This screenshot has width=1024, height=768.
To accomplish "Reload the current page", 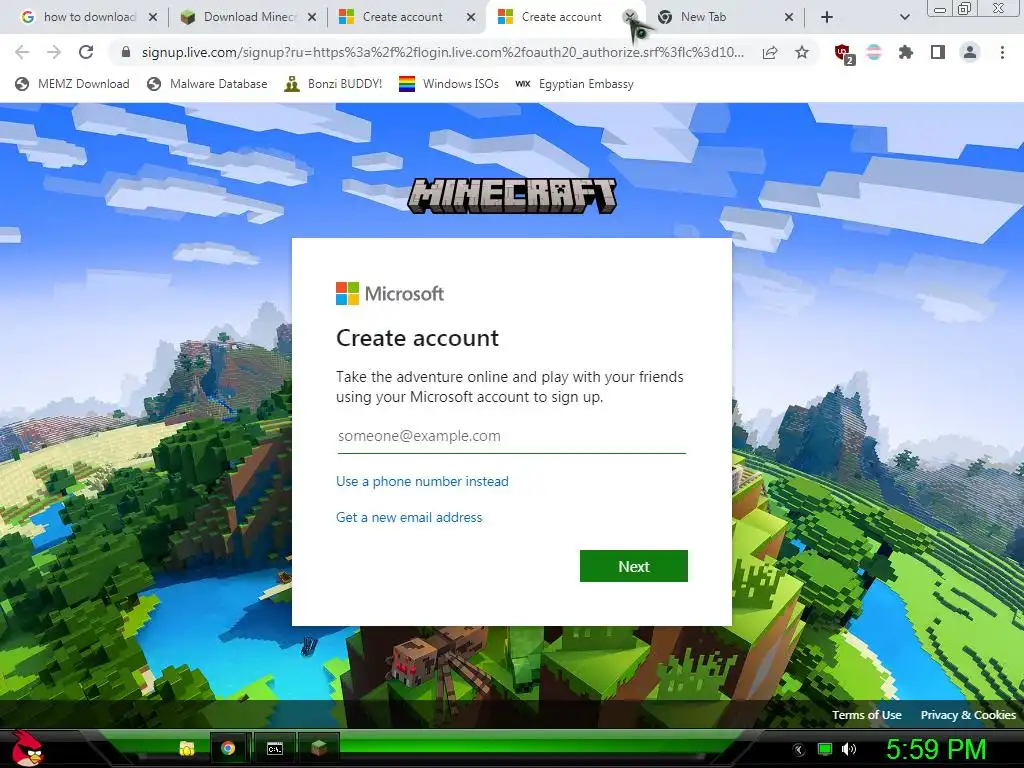I will click(86, 52).
